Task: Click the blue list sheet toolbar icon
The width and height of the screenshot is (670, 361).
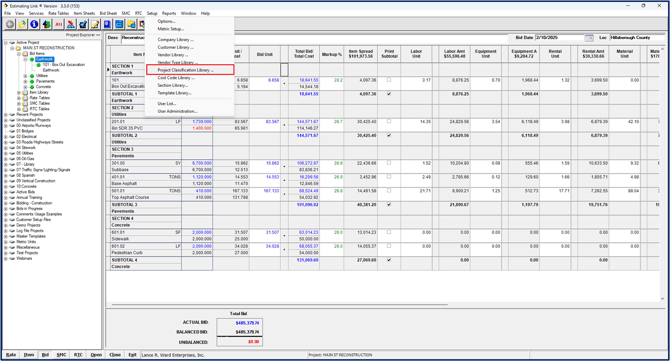Action: pos(119,24)
